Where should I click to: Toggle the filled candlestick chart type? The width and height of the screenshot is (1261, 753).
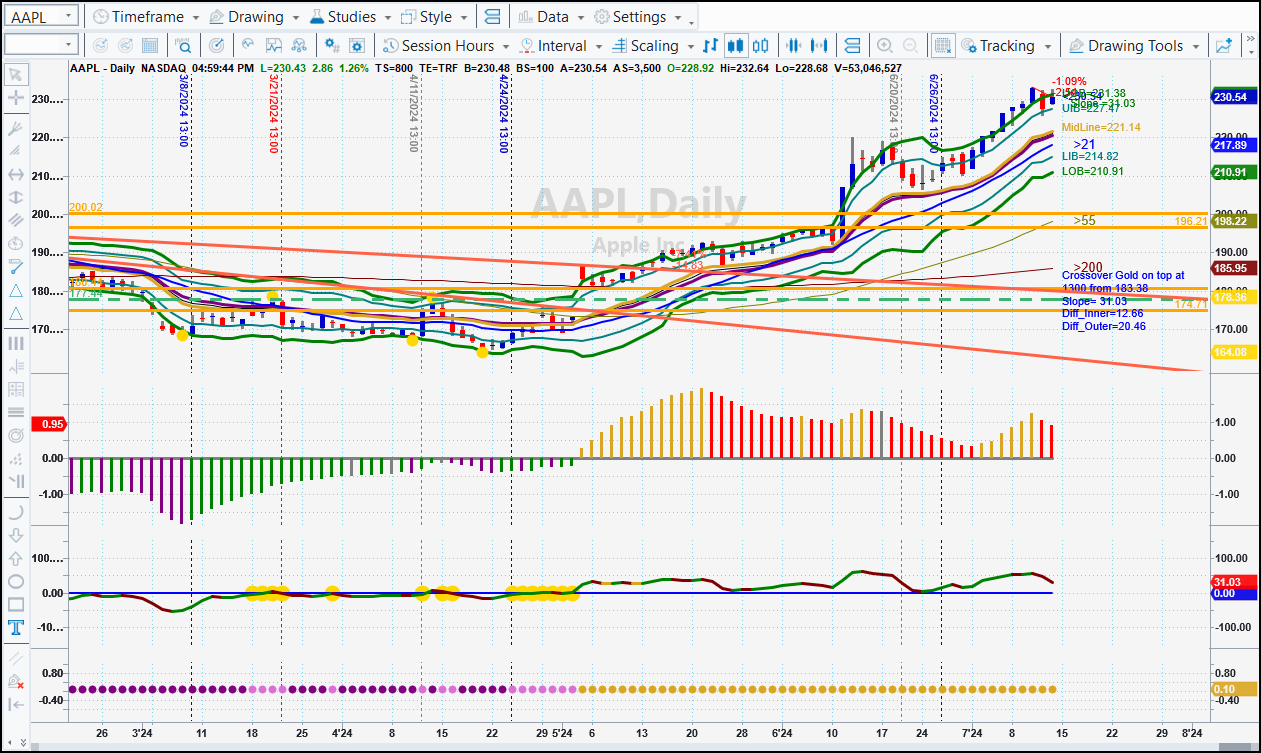737,46
